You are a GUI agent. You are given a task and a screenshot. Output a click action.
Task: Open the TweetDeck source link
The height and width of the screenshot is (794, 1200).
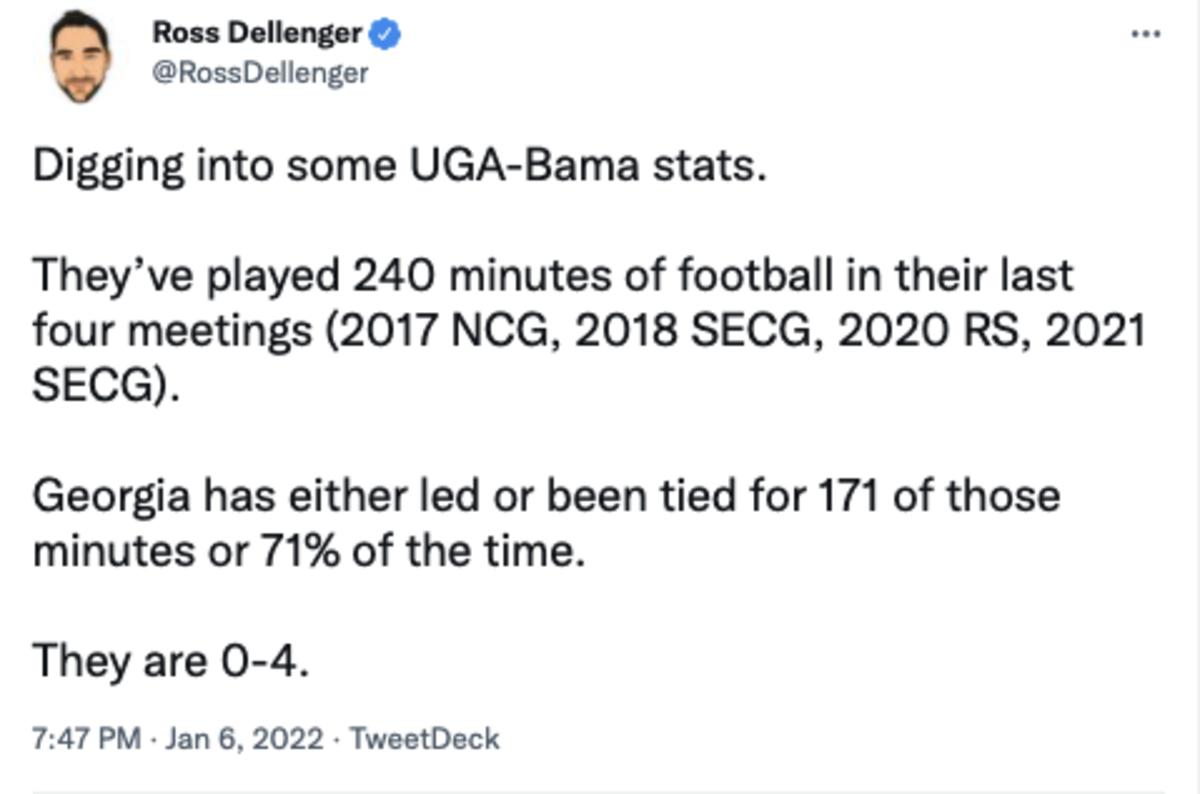(424, 740)
